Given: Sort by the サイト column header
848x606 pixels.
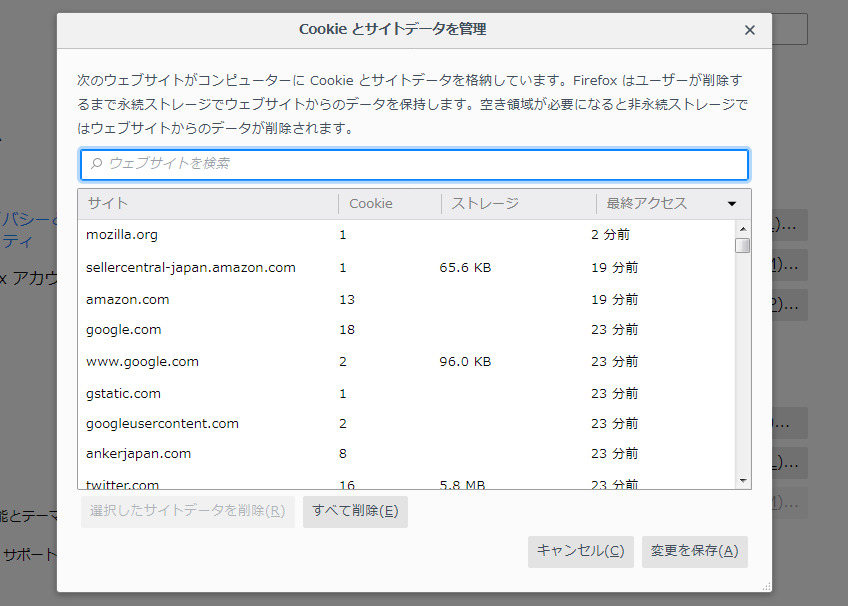Looking at the screenshot, I should coord(208,204).
